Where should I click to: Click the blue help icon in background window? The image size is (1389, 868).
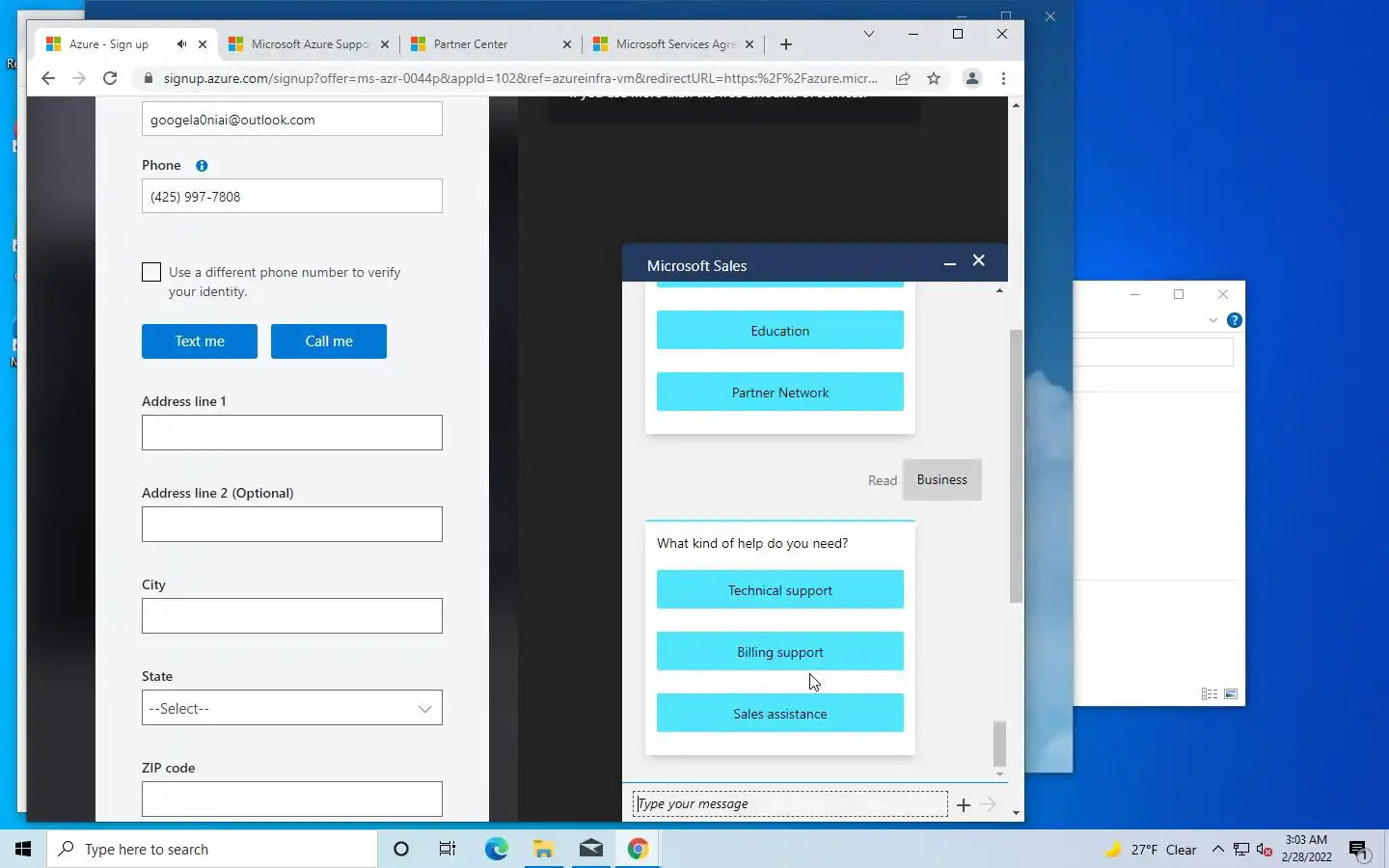tap(1235, 320)
